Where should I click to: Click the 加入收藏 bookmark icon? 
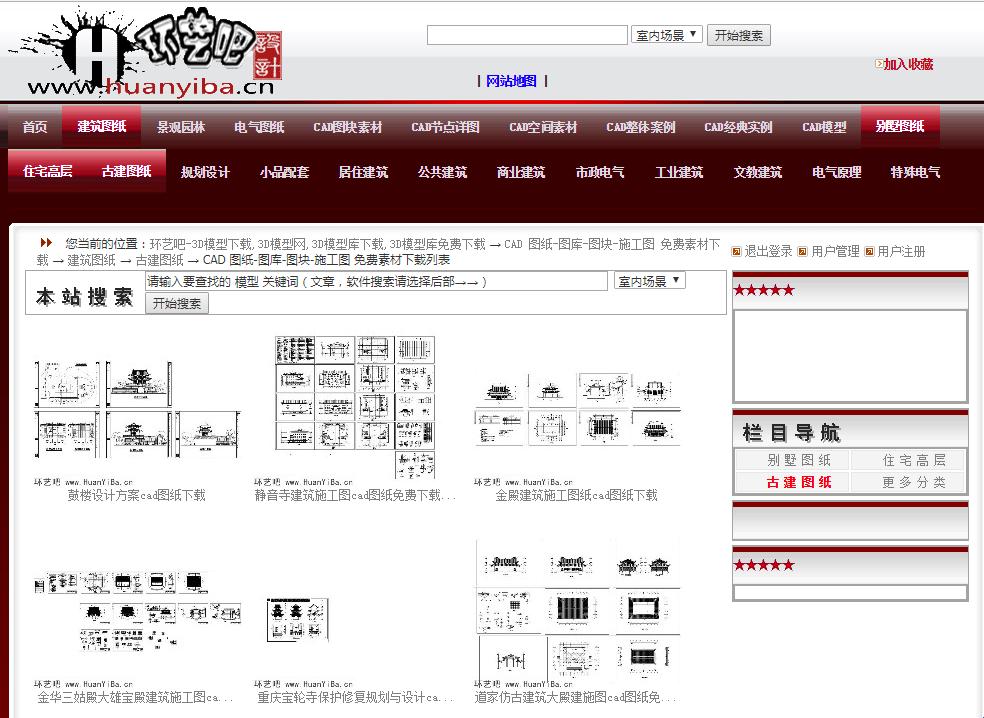pos(879,63)
